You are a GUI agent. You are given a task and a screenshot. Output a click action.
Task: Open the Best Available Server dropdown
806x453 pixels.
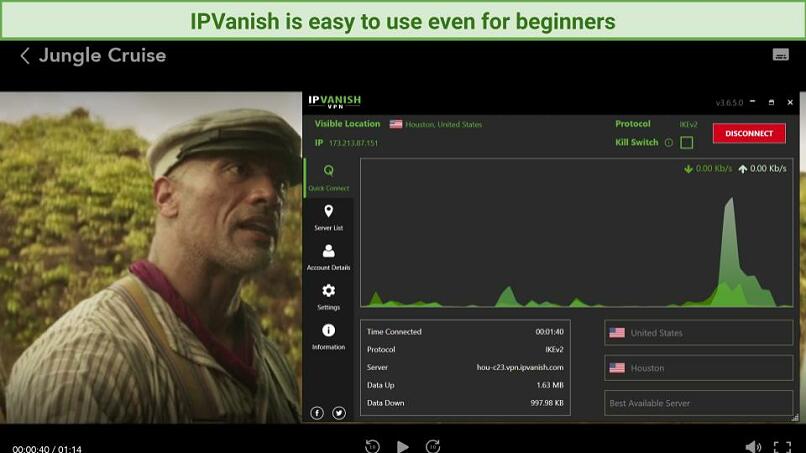pos(699,403)
